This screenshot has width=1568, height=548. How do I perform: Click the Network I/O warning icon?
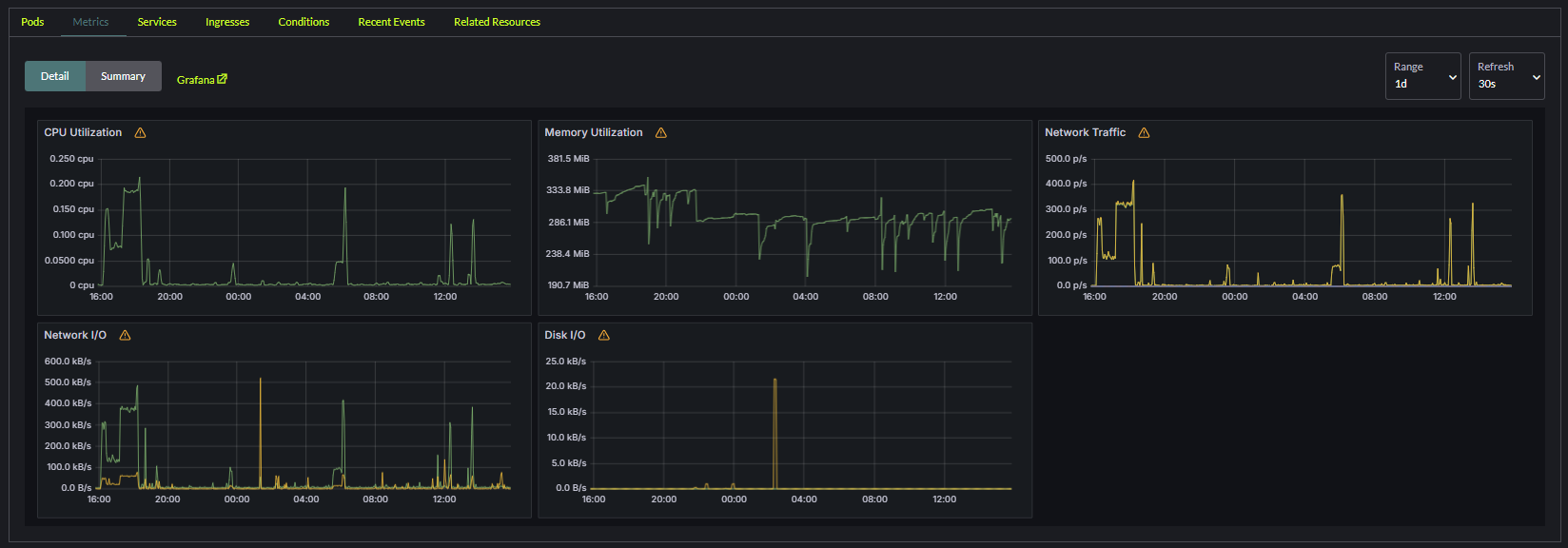pos(125,336)
